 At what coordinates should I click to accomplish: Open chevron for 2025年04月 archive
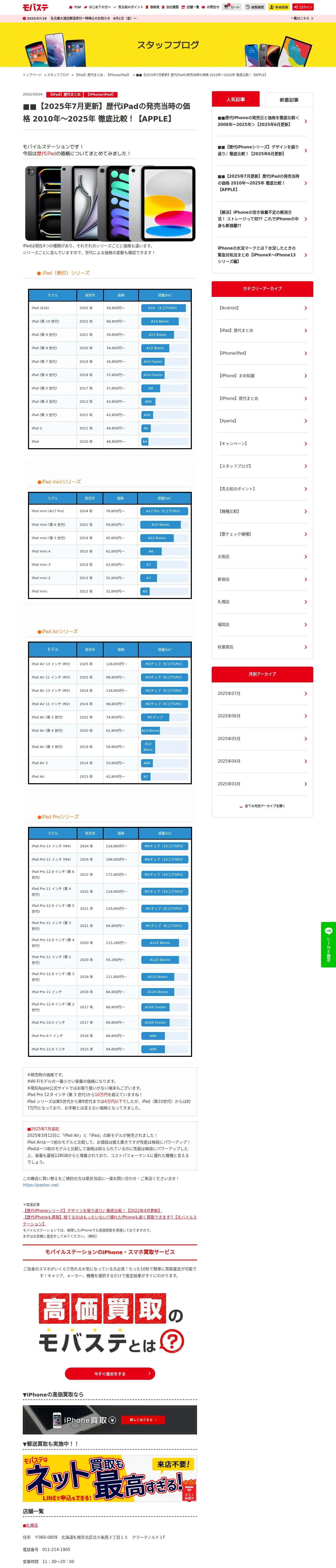coord(305,762)
